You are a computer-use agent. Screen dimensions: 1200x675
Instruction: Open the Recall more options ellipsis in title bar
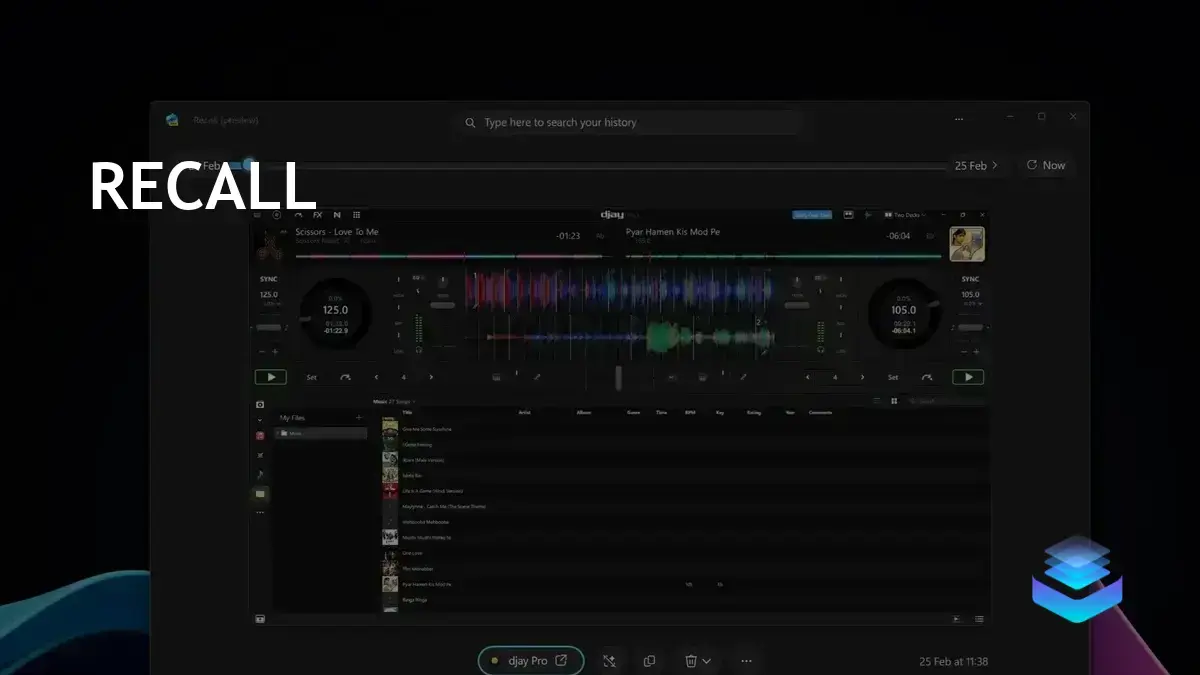(x=959, y=119)
